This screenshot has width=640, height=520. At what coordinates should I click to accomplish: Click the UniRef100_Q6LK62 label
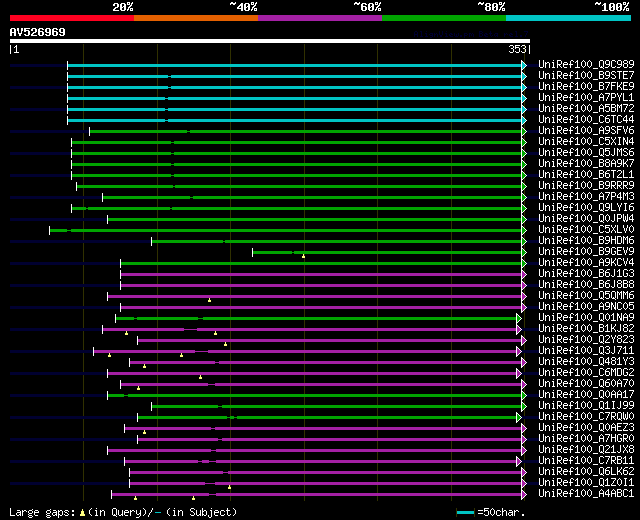point(586,472)
